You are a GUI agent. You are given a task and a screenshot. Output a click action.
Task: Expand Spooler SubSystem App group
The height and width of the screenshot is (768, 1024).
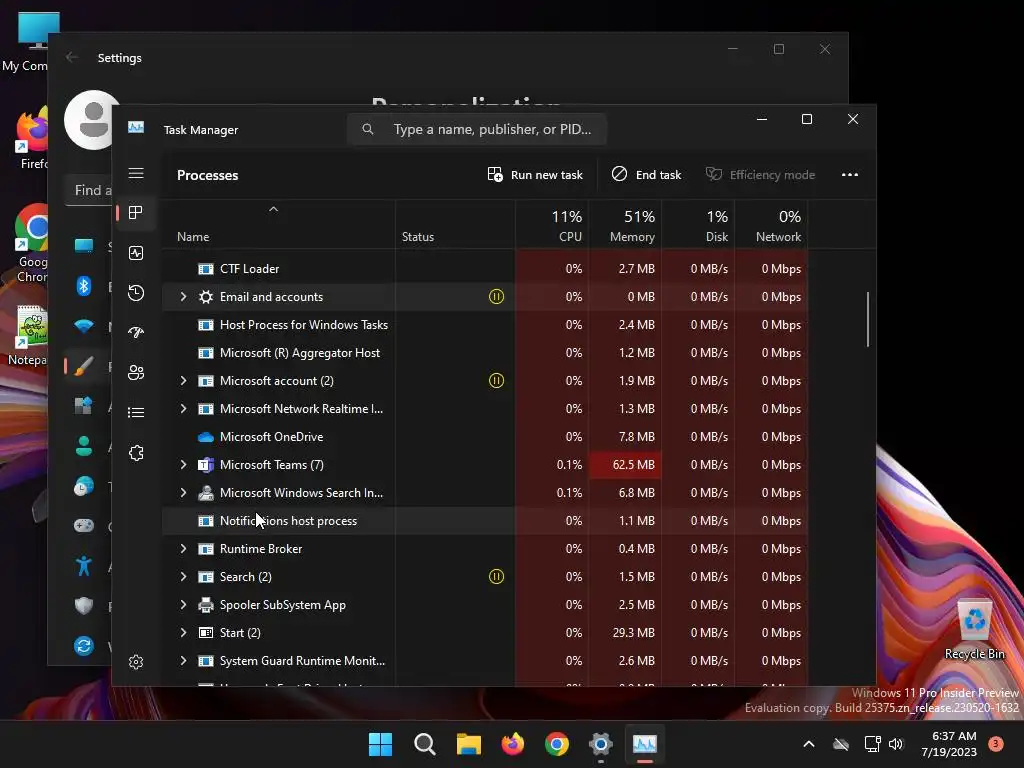(x=184, y=605)
